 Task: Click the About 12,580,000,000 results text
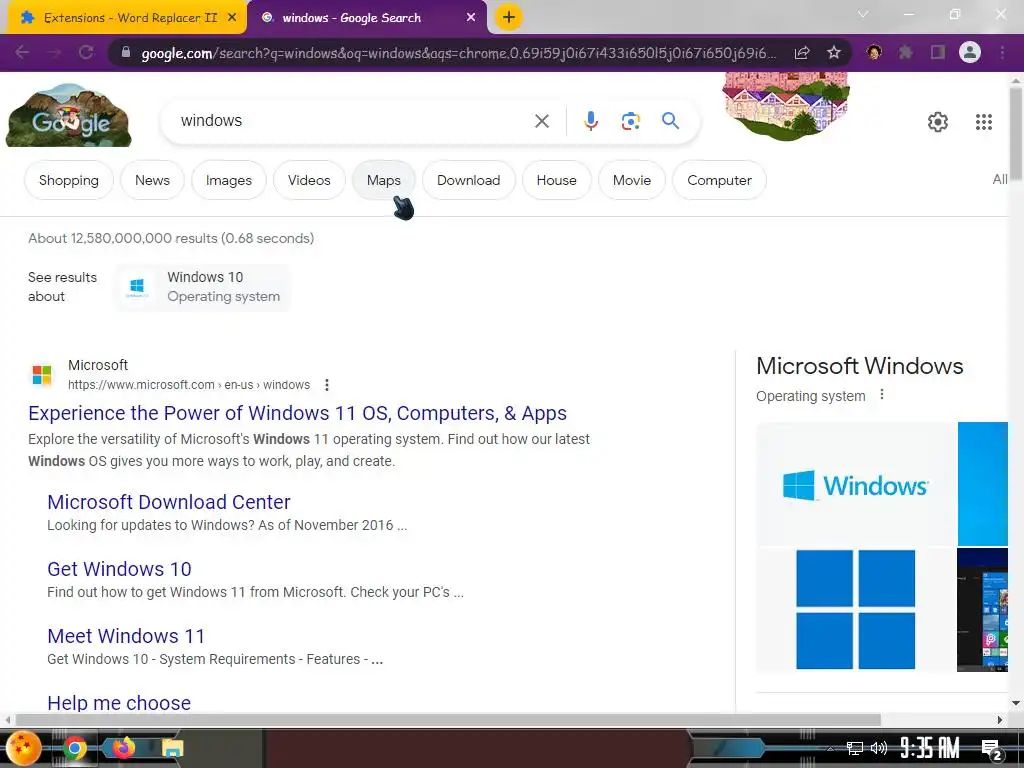pyautogui.click(x=171, y=238)
